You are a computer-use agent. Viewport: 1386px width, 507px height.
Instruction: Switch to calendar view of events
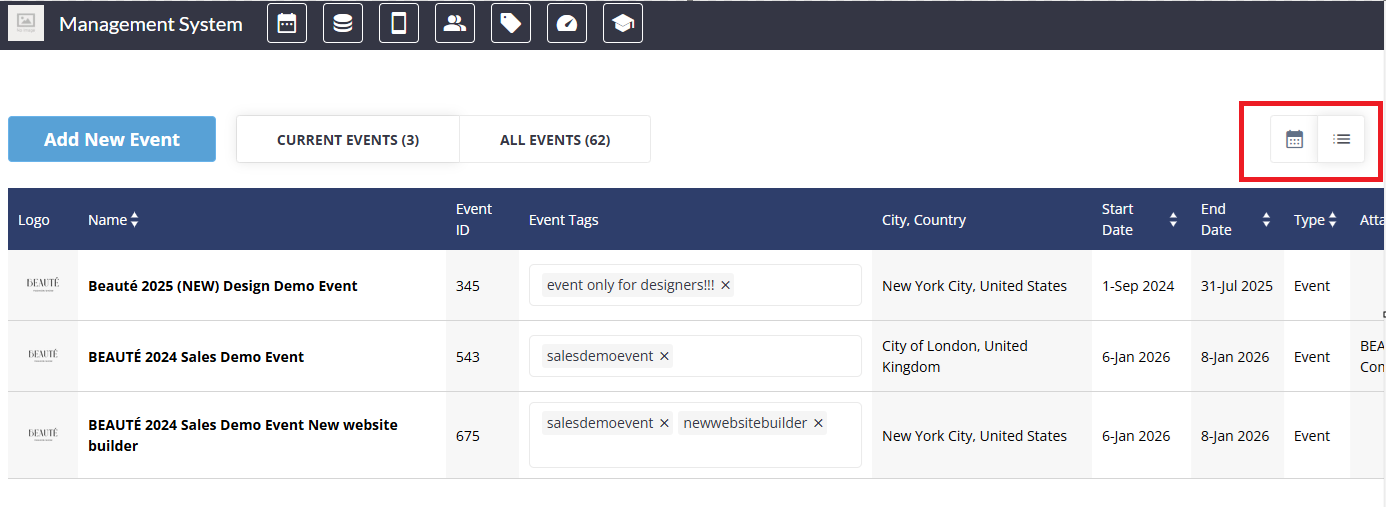1294,139
